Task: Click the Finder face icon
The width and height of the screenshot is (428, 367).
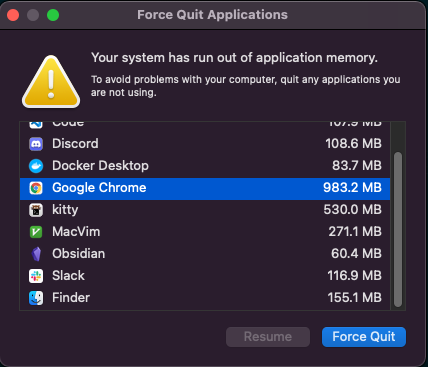Action: (x=36, y=298)
